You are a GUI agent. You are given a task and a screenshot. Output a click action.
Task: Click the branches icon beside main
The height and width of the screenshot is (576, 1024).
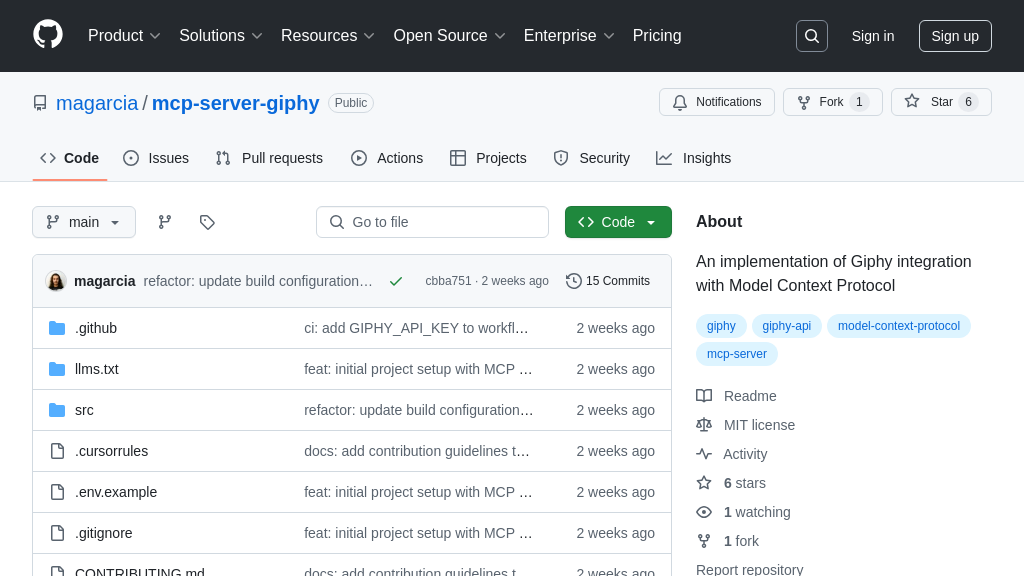coord(165,222)
